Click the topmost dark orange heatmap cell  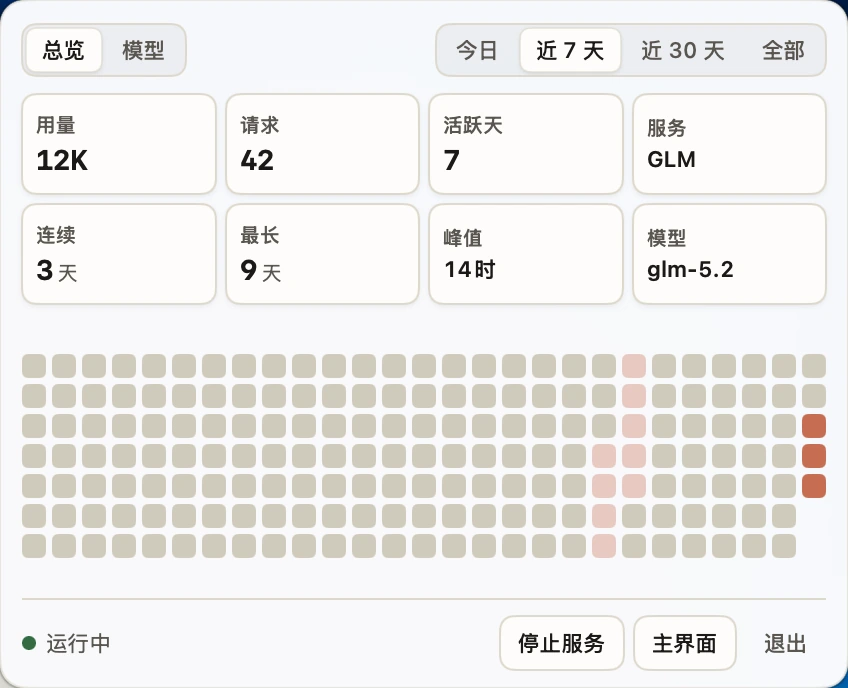813,426
